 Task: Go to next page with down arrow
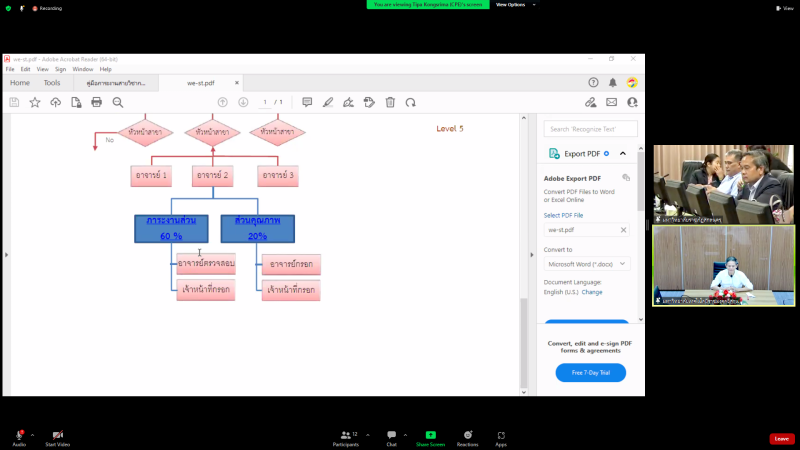coord(243,102)
